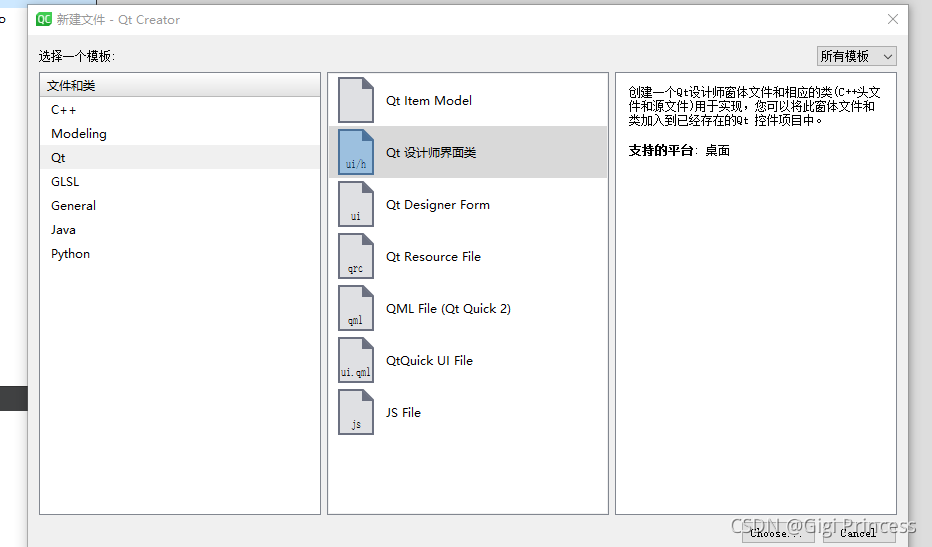This screenshot has height=547, width=932.
Task: Choose the JS File template label
Action: click(x=403, y=413)
